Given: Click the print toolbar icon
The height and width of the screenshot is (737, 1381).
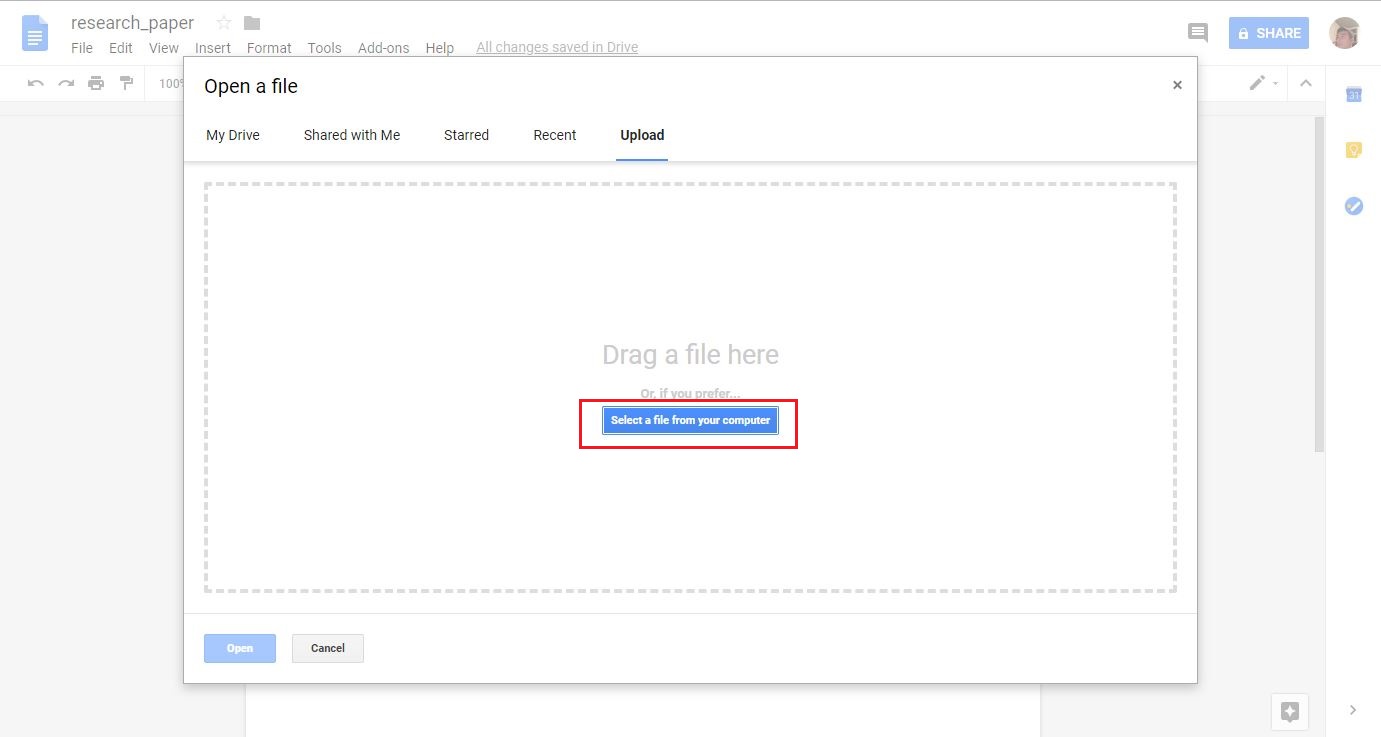Looking at the screenshot, I should tap(96, 83).
